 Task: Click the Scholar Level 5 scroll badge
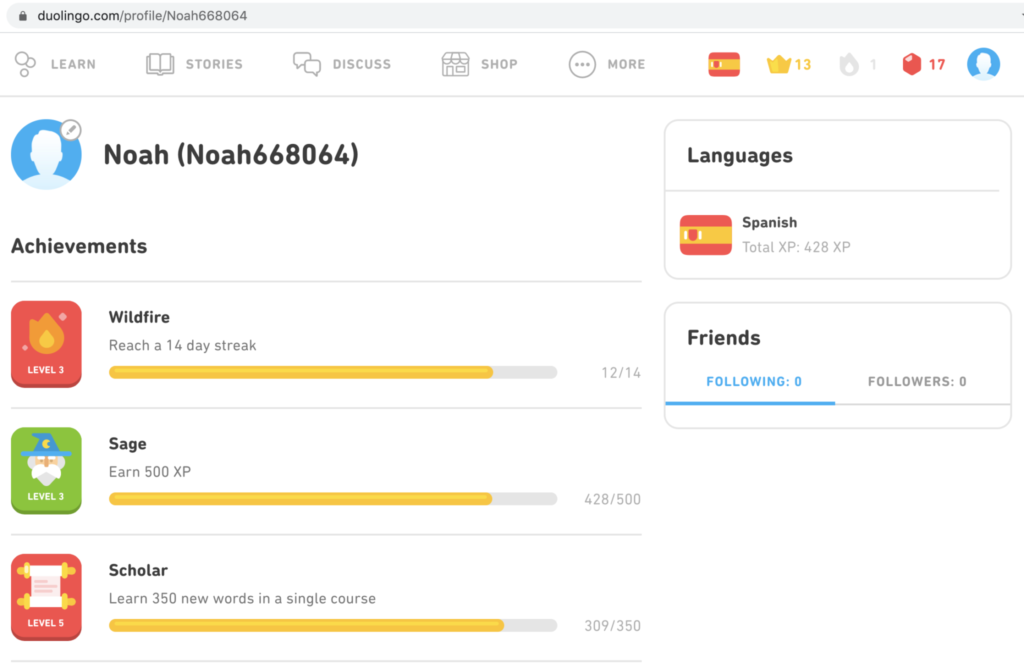pos(46,597)
